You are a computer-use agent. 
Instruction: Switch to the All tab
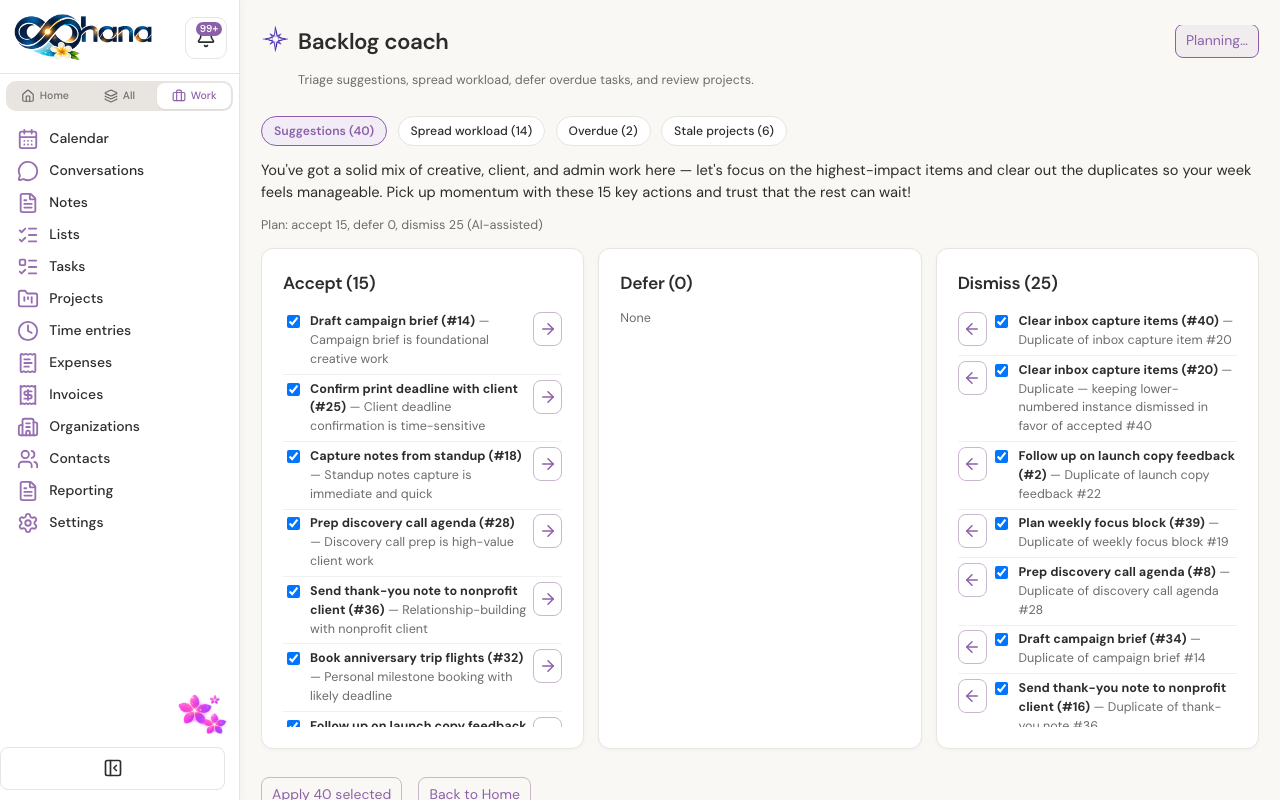click(119, 96)
